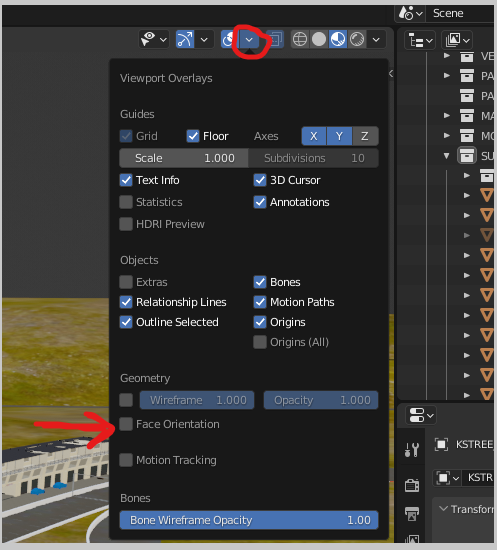The image size is (497, 550).
Task: Collapse the expanded SU collection
Action: pos(446,155)
